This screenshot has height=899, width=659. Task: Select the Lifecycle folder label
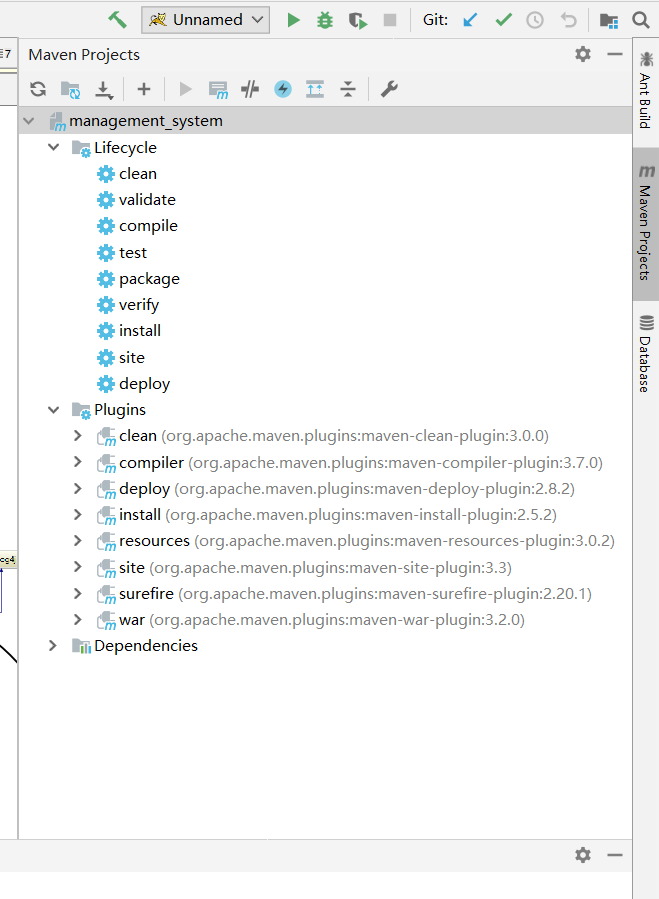(125, 148)
